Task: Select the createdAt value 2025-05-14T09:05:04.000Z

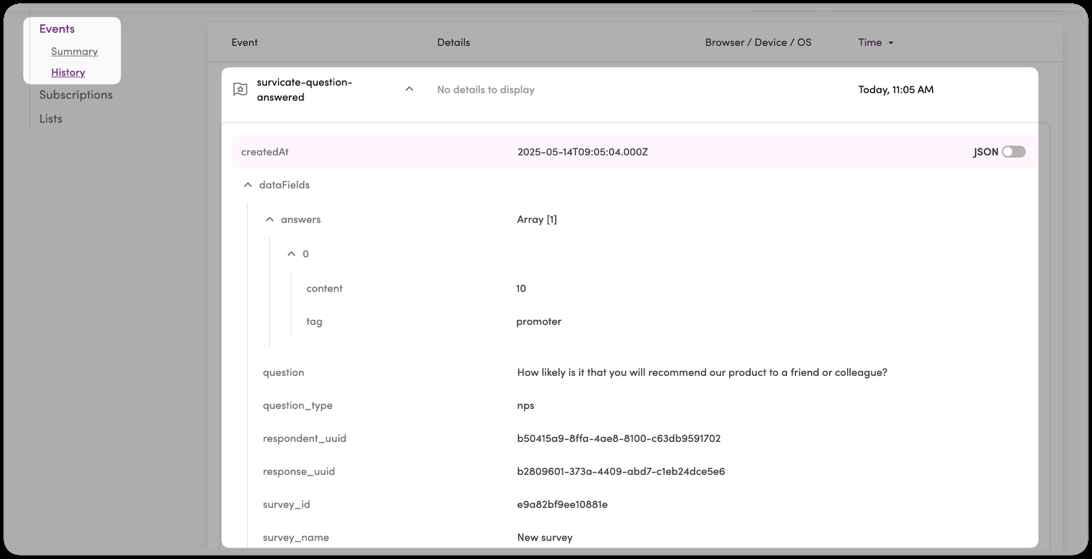Action: coord(582,152)
